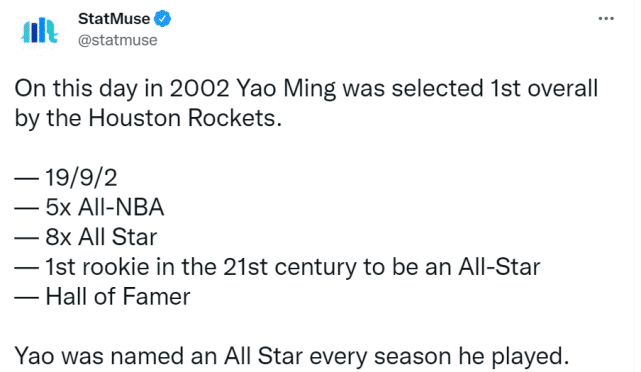Visit the @statmuse handle link
The height and width of the screenshot is (372, 641).
[x=118, y=40]
